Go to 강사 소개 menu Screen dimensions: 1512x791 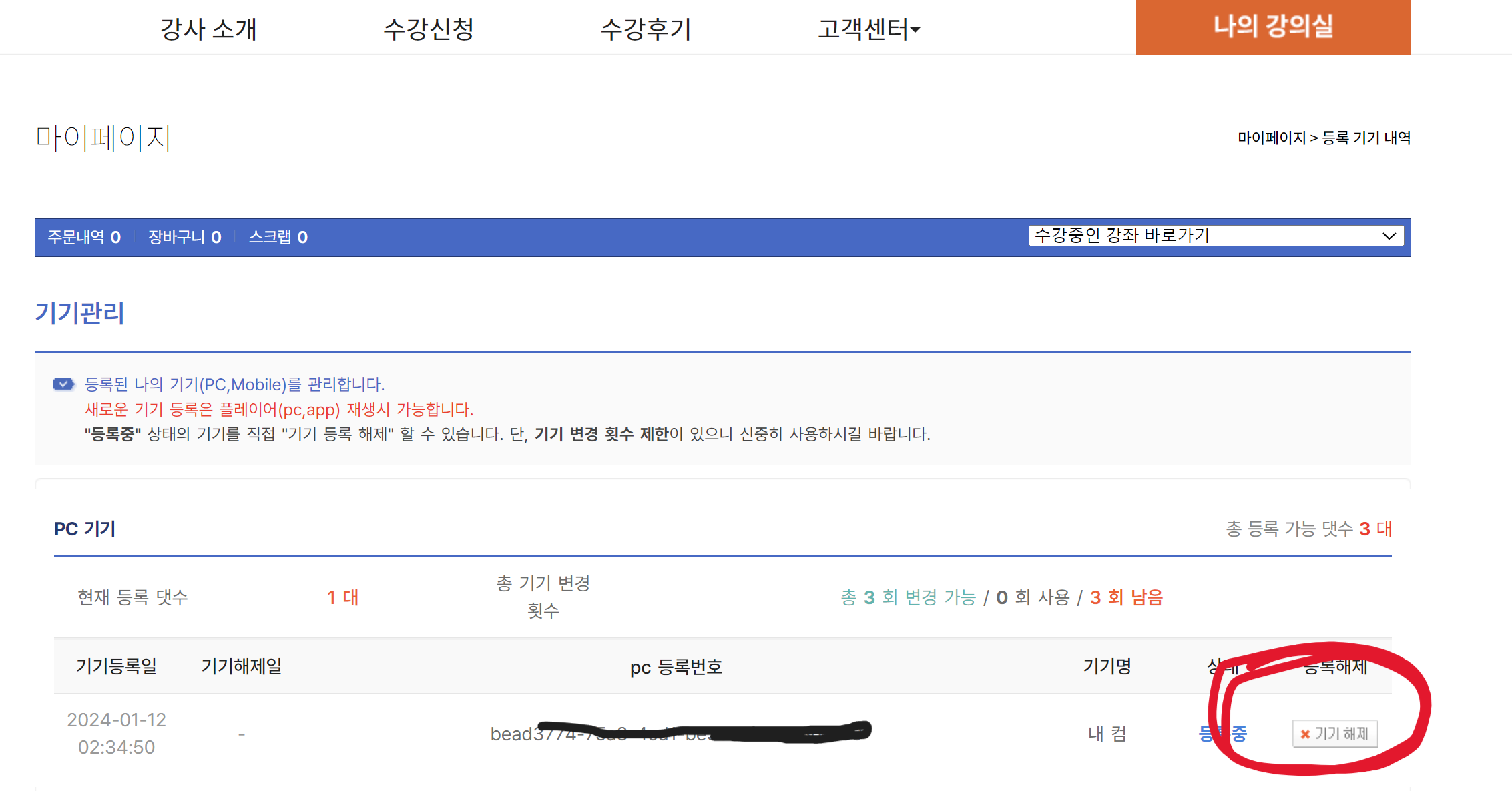click(x=208, y=29)
